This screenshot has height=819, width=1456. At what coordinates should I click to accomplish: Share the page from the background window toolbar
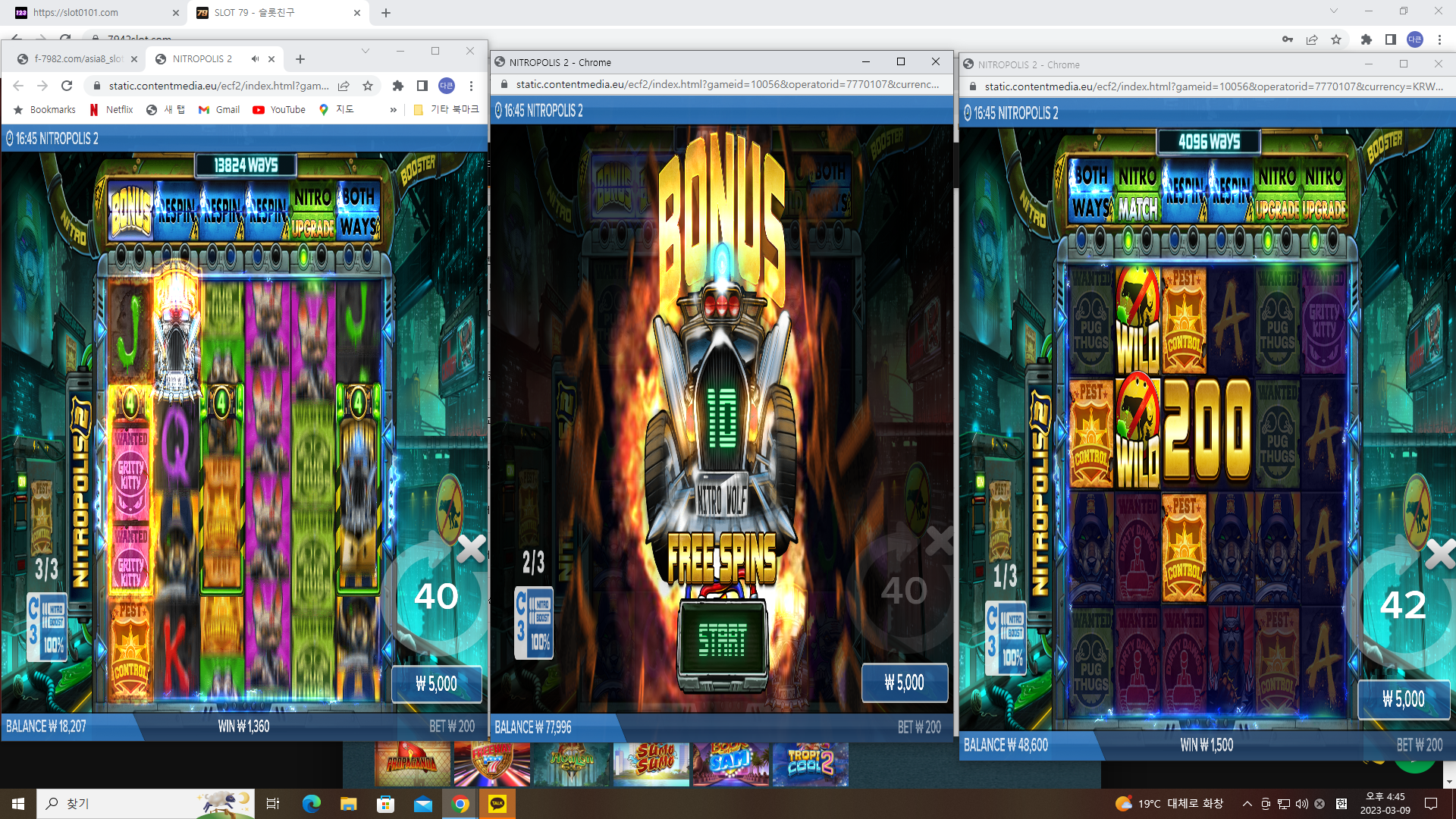click(x=1312, y=39)
